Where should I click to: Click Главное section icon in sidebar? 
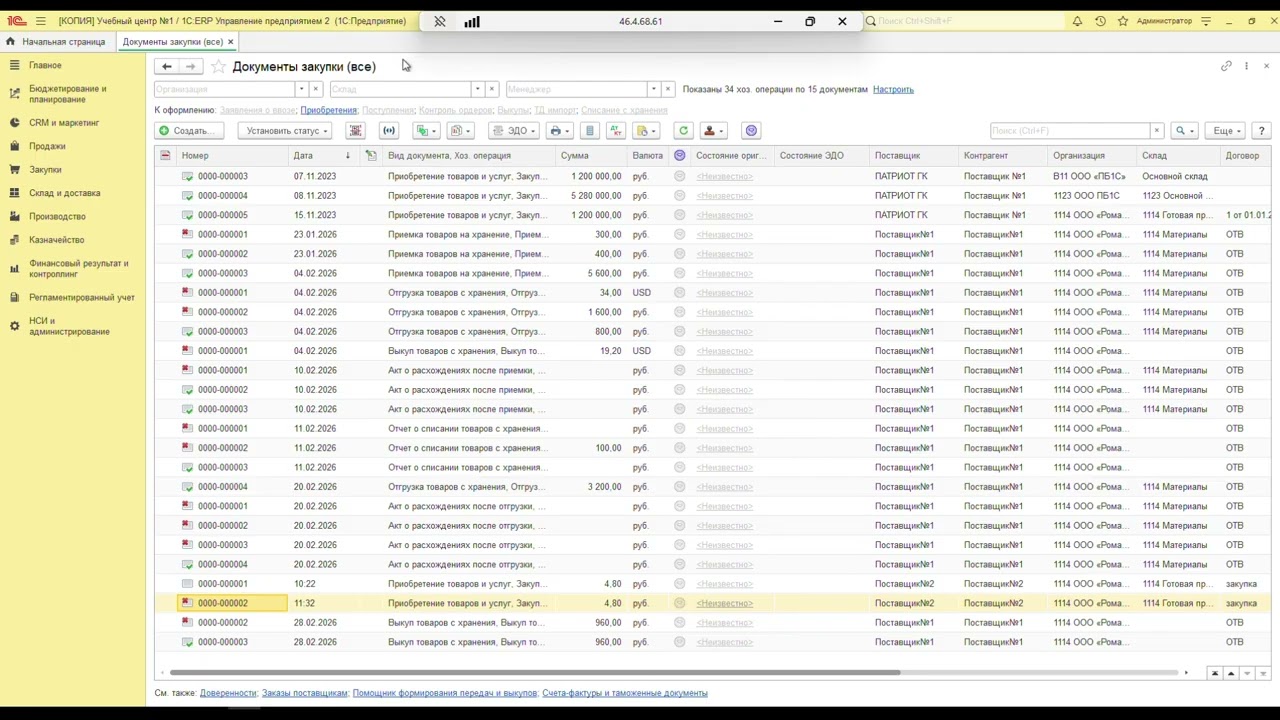[14, 65]
